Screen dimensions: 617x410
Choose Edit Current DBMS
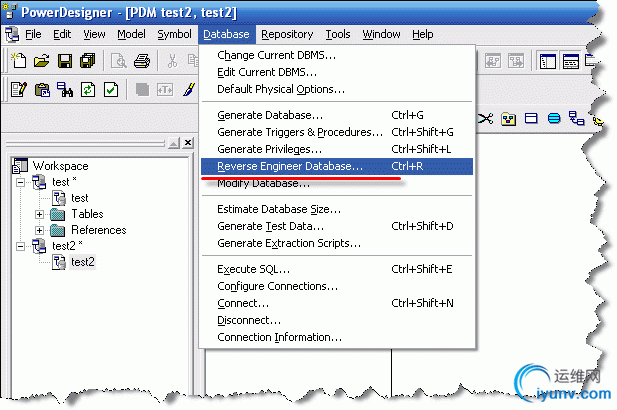[337, 72]
